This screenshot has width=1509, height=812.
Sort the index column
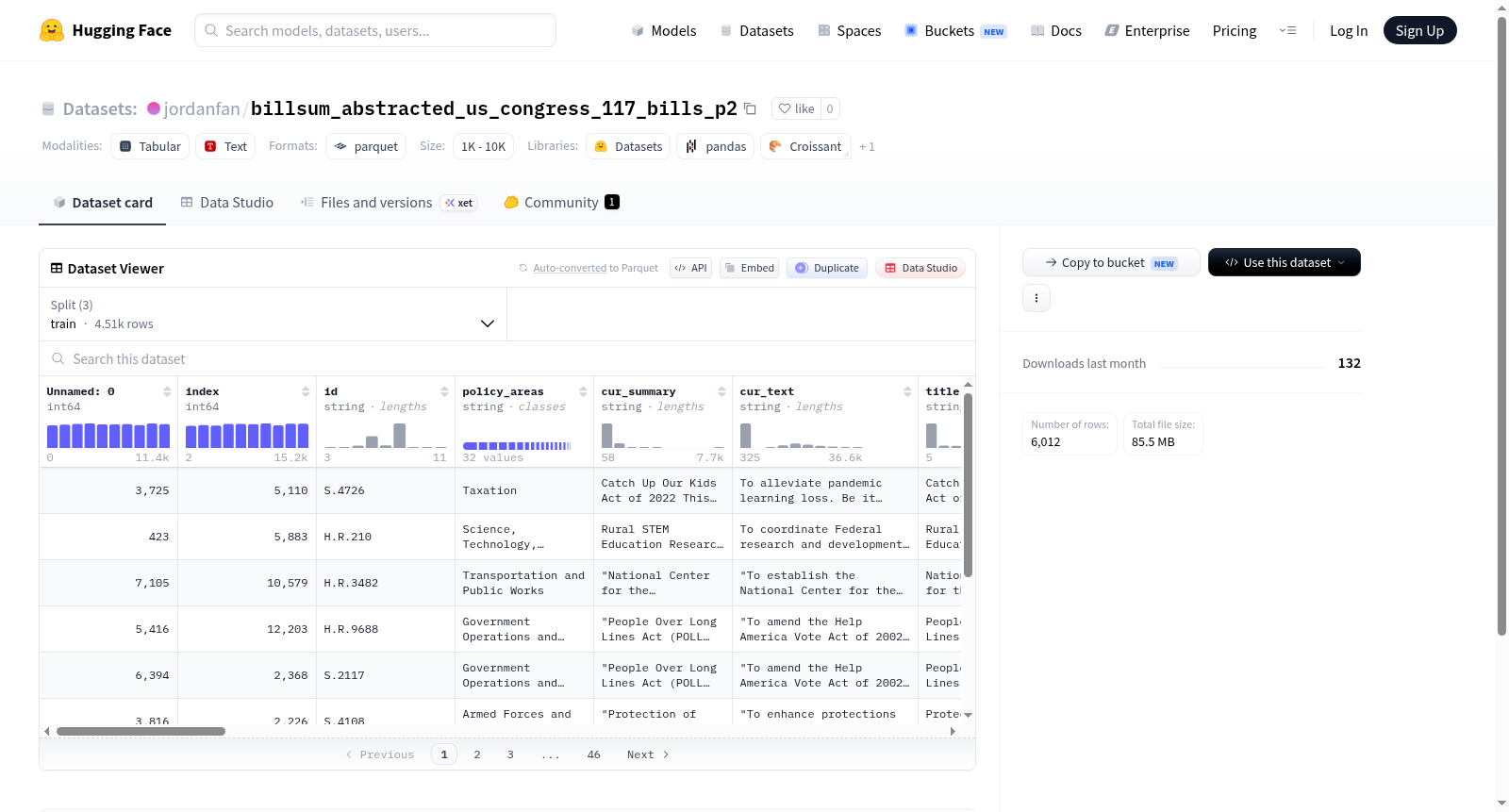click(306, 391)
